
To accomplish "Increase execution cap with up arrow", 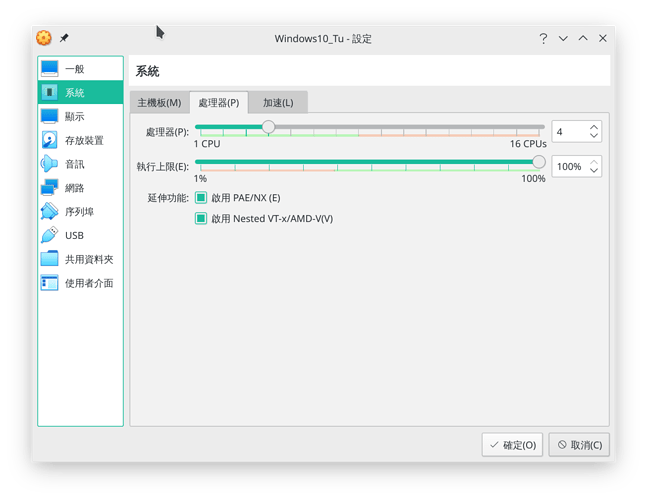I will click(594, 162).
